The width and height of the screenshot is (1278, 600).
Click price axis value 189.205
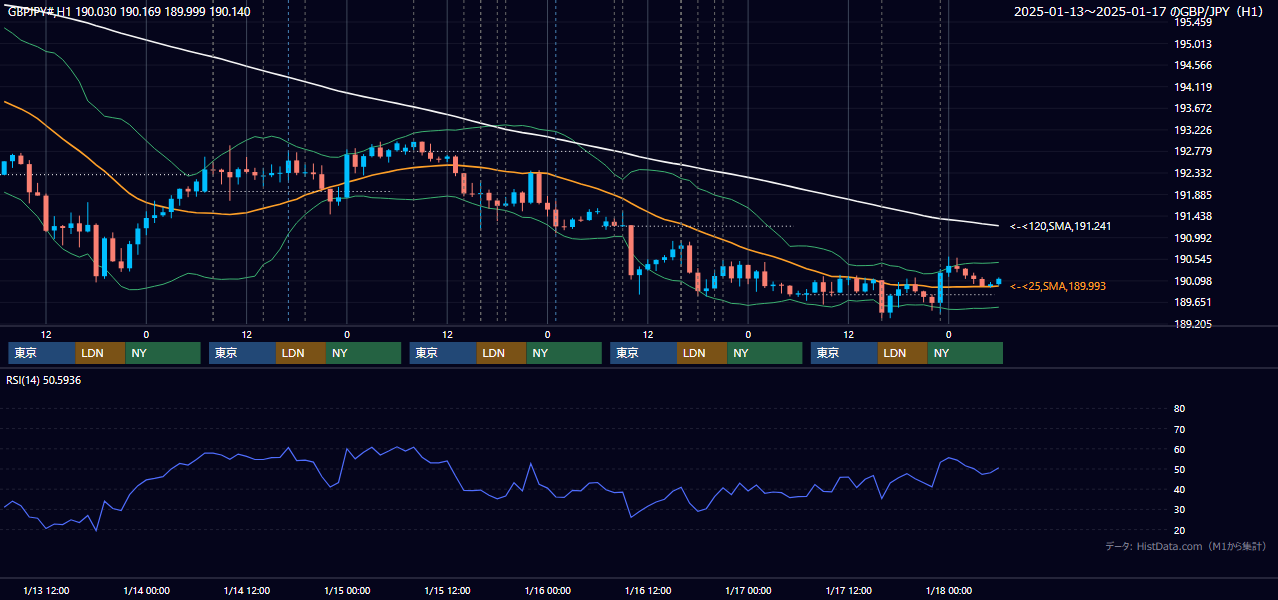click(x=1193, y=324)
